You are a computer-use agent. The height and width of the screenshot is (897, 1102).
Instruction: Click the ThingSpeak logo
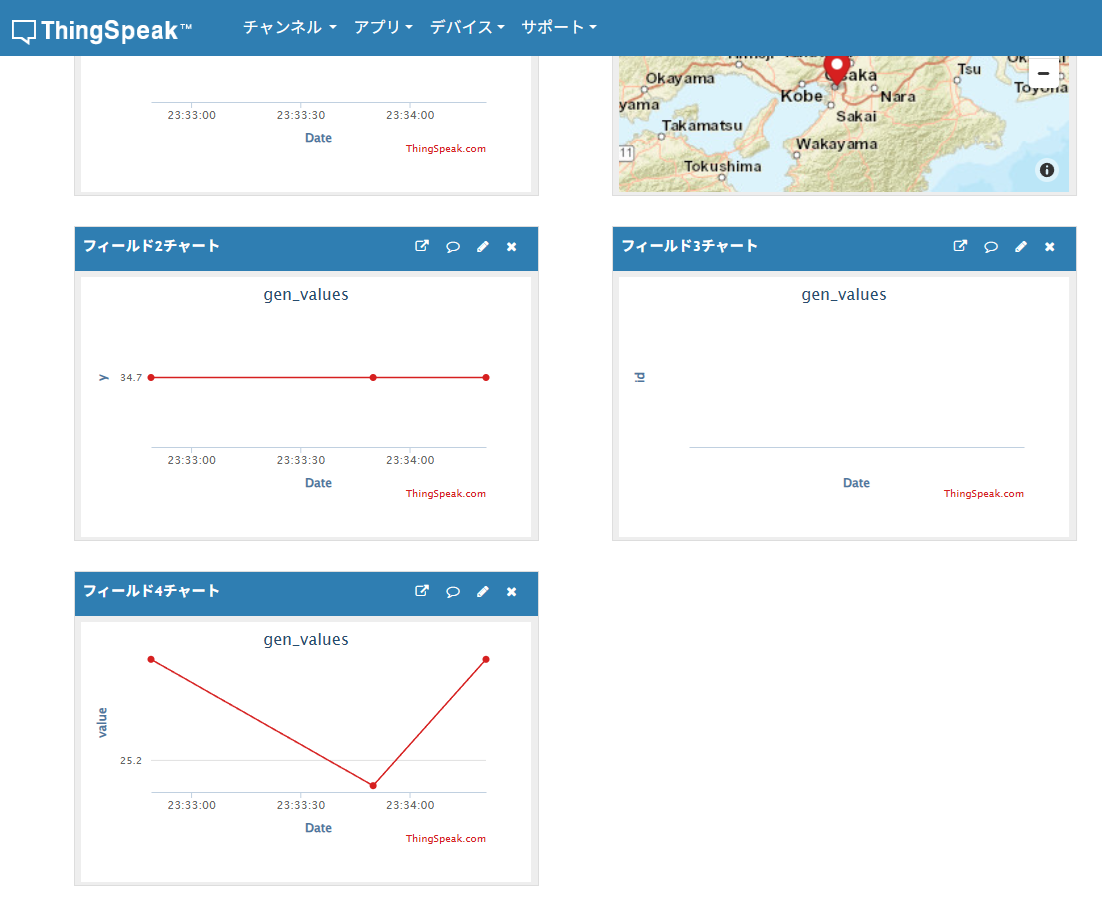pyautogui.click(x=102, y=30)
